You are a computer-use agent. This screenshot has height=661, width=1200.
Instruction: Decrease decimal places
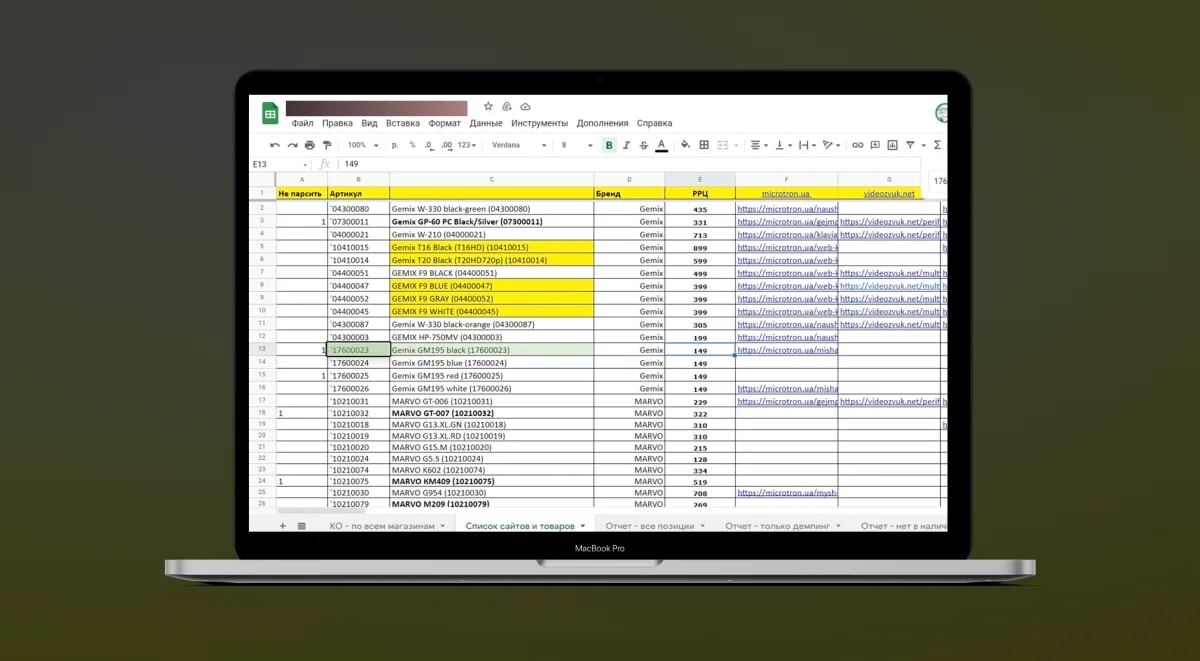pos(429,145)
